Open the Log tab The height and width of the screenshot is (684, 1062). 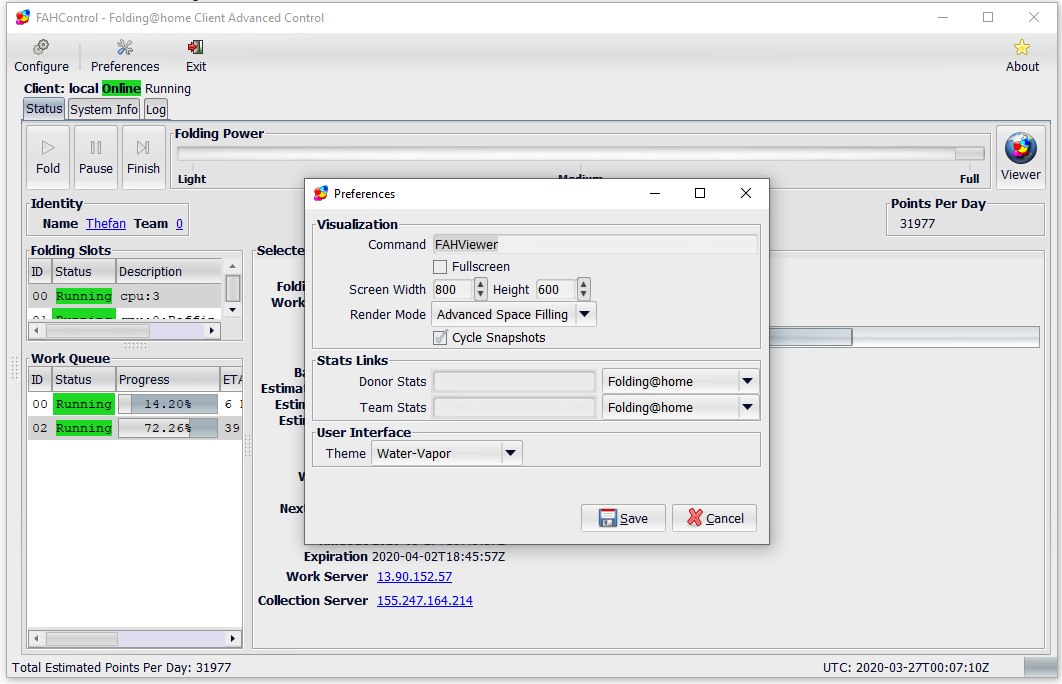click(x=156, y=109)
